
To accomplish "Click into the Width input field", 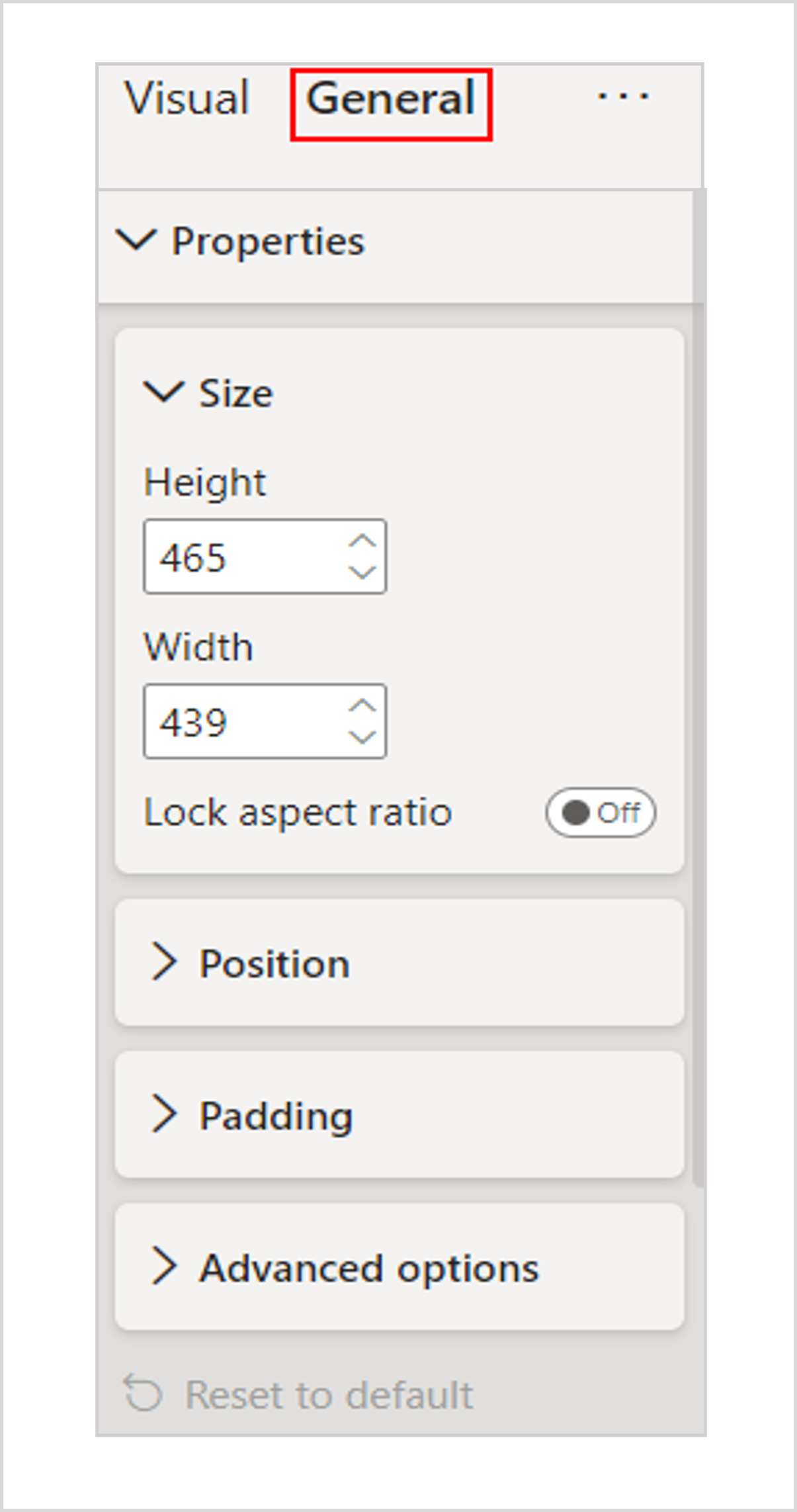I will [x=245, y=721].
